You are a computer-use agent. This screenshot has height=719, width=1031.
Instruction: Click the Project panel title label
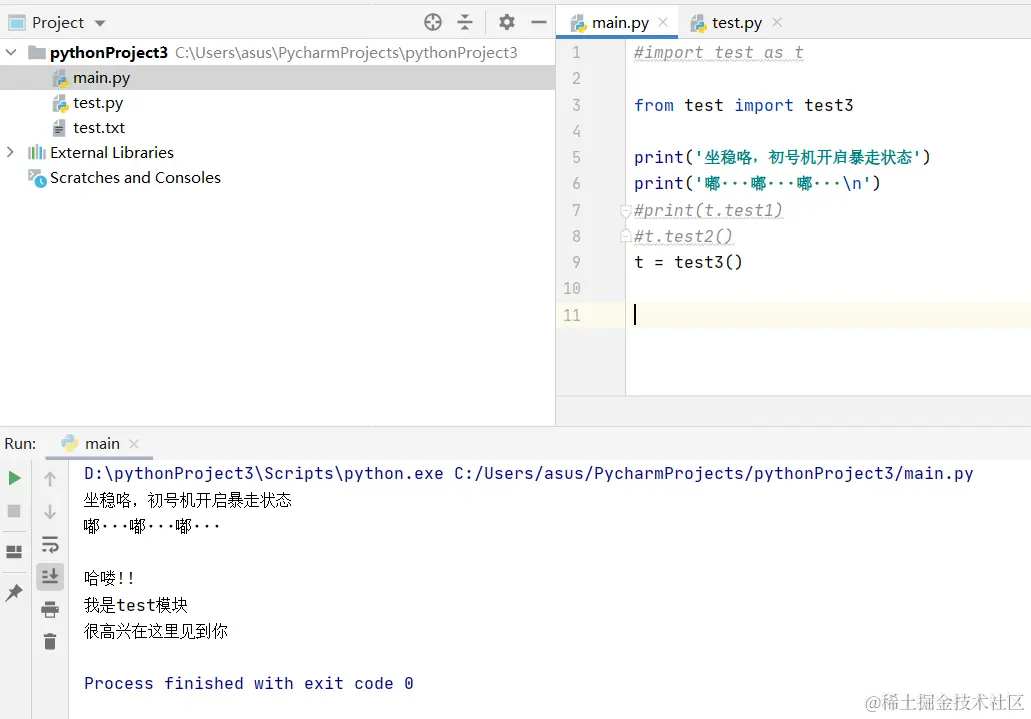(x=58, y=23)
